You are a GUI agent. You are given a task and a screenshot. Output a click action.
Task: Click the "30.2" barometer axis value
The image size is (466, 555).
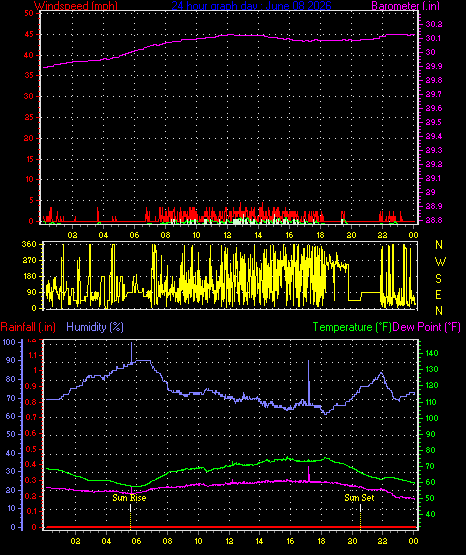pyautogui.click(x=433, y=24)
